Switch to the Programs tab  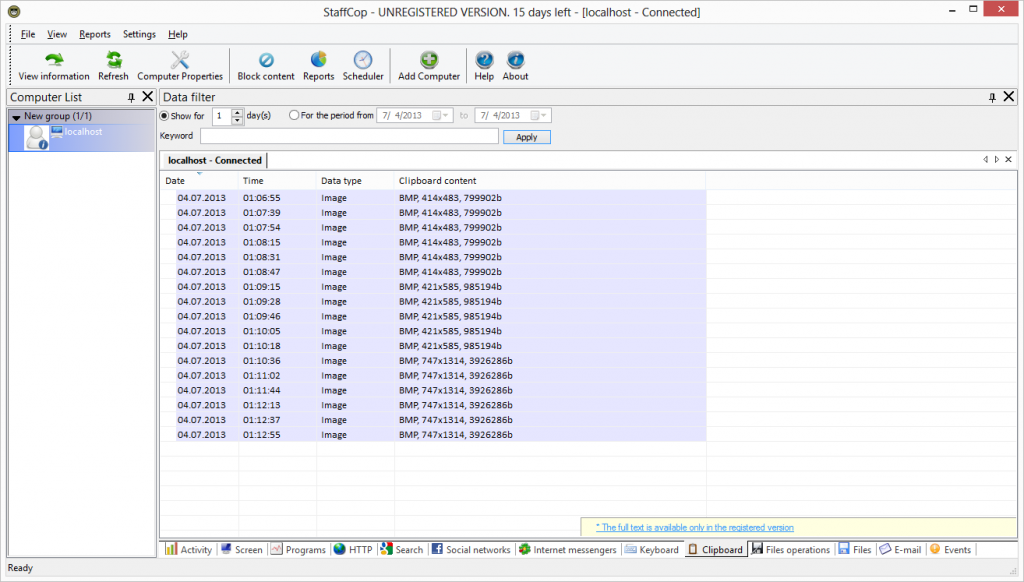click(x=298, y=549)
